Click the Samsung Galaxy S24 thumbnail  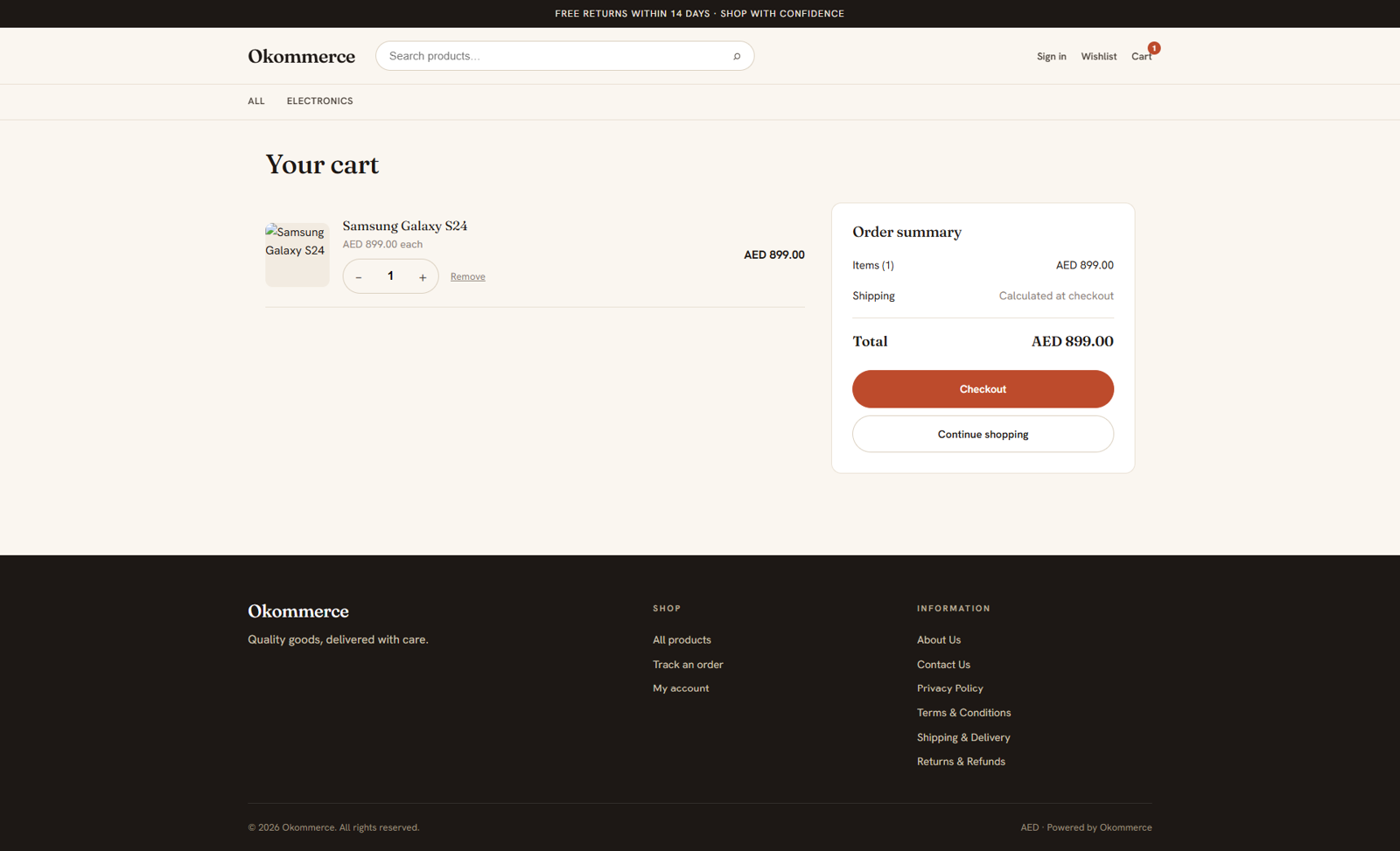(297, 255)
